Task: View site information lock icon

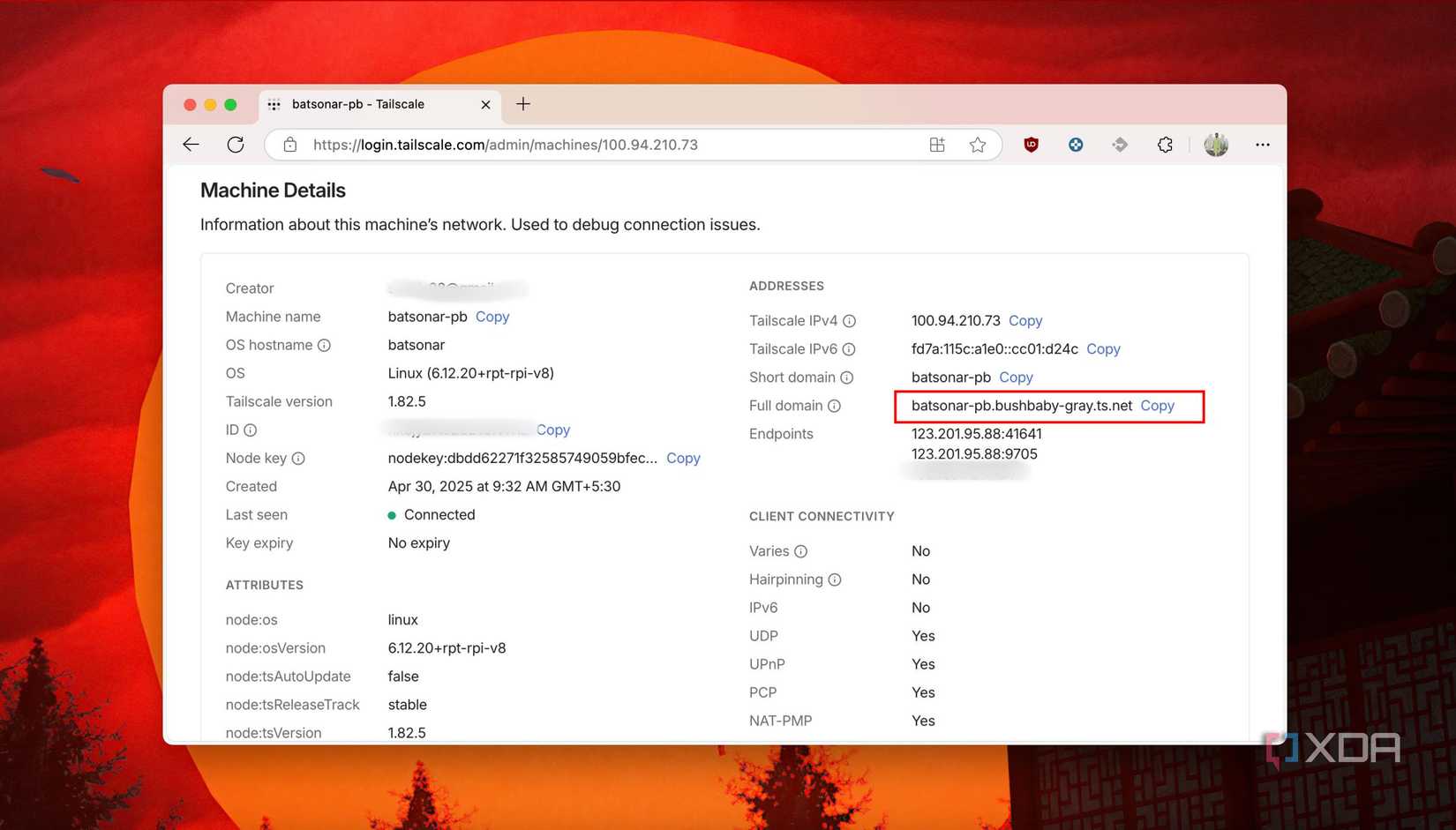Action: 289,145
